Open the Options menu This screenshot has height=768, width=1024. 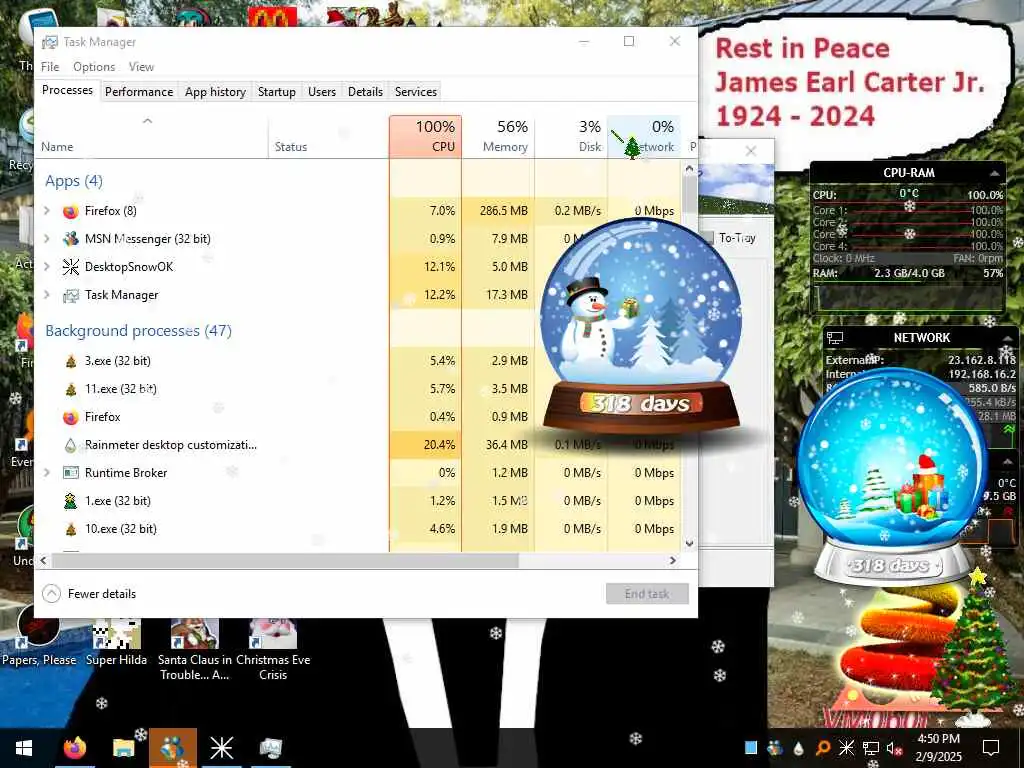point(94,67)
